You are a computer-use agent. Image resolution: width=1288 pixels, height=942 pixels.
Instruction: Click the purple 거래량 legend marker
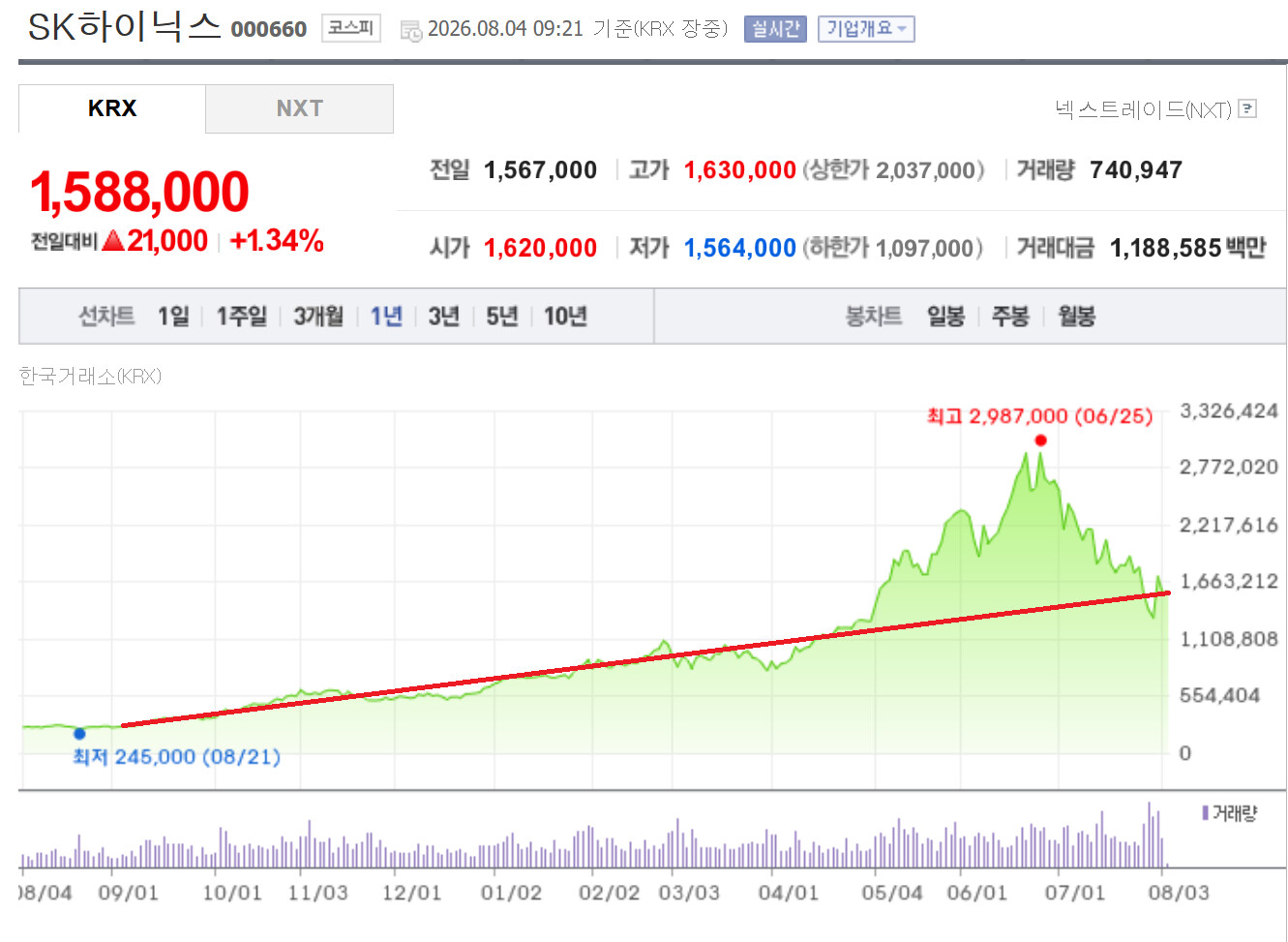click(x=1205, y=813)
